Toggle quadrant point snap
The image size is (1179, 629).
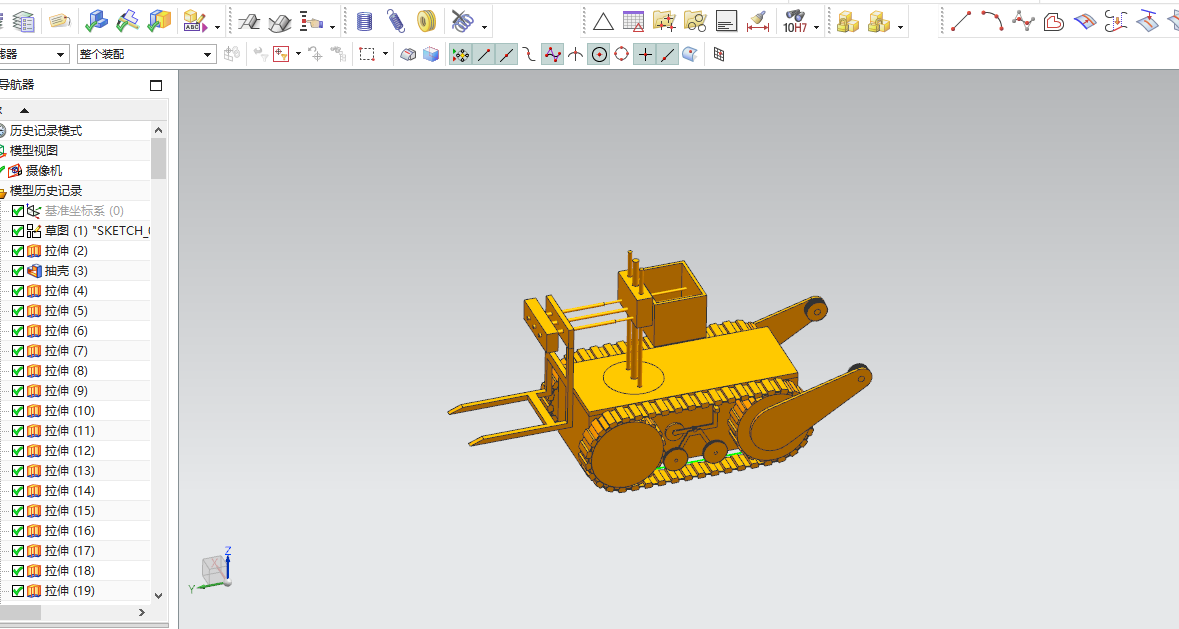click(622, 54)
